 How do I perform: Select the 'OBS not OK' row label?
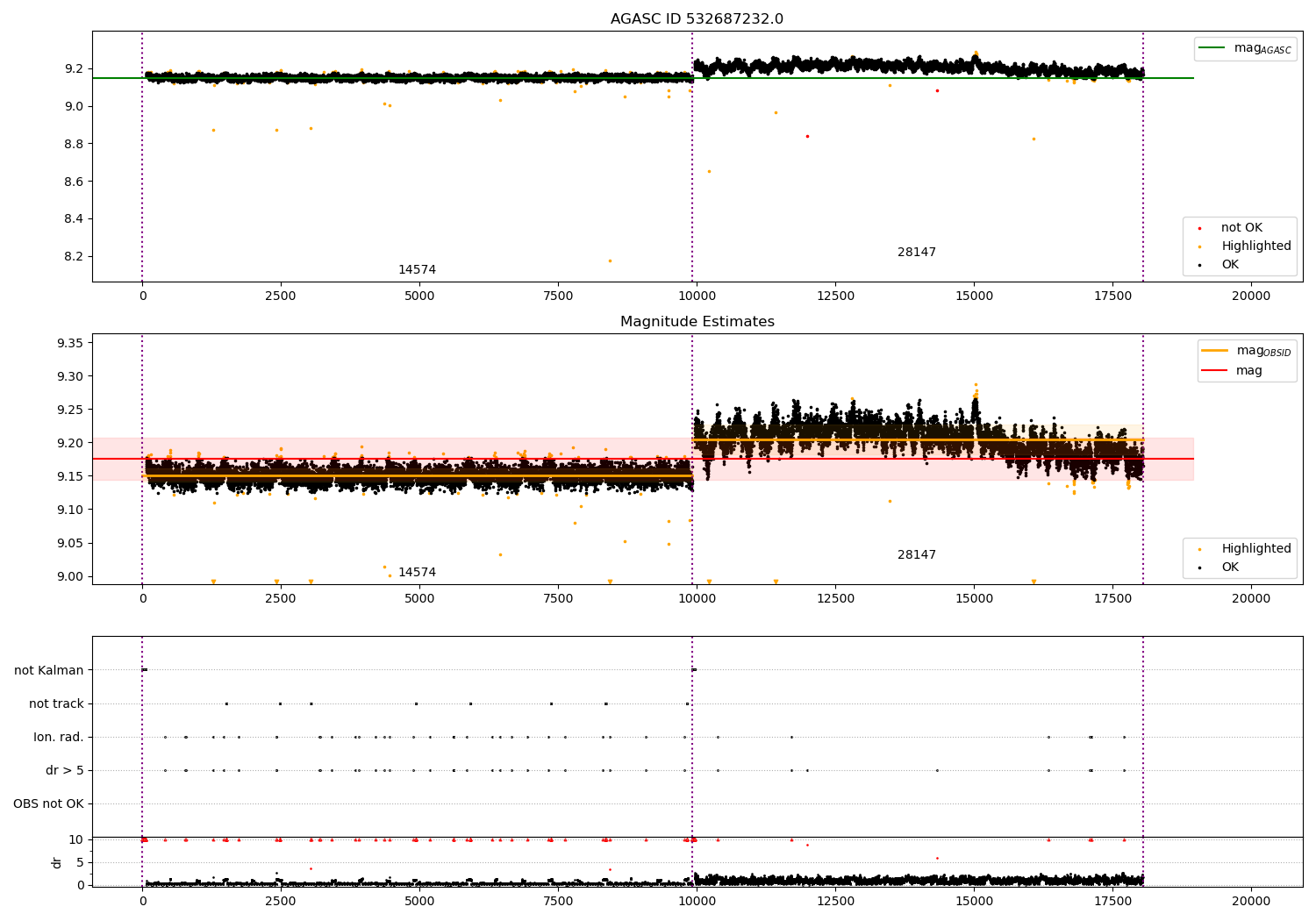tap(49, 804)
